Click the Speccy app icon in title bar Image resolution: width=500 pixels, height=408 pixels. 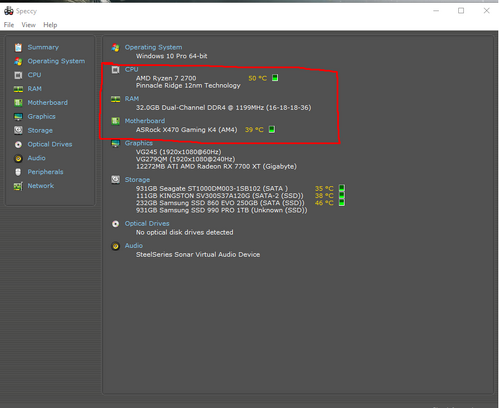coord(9,11)
